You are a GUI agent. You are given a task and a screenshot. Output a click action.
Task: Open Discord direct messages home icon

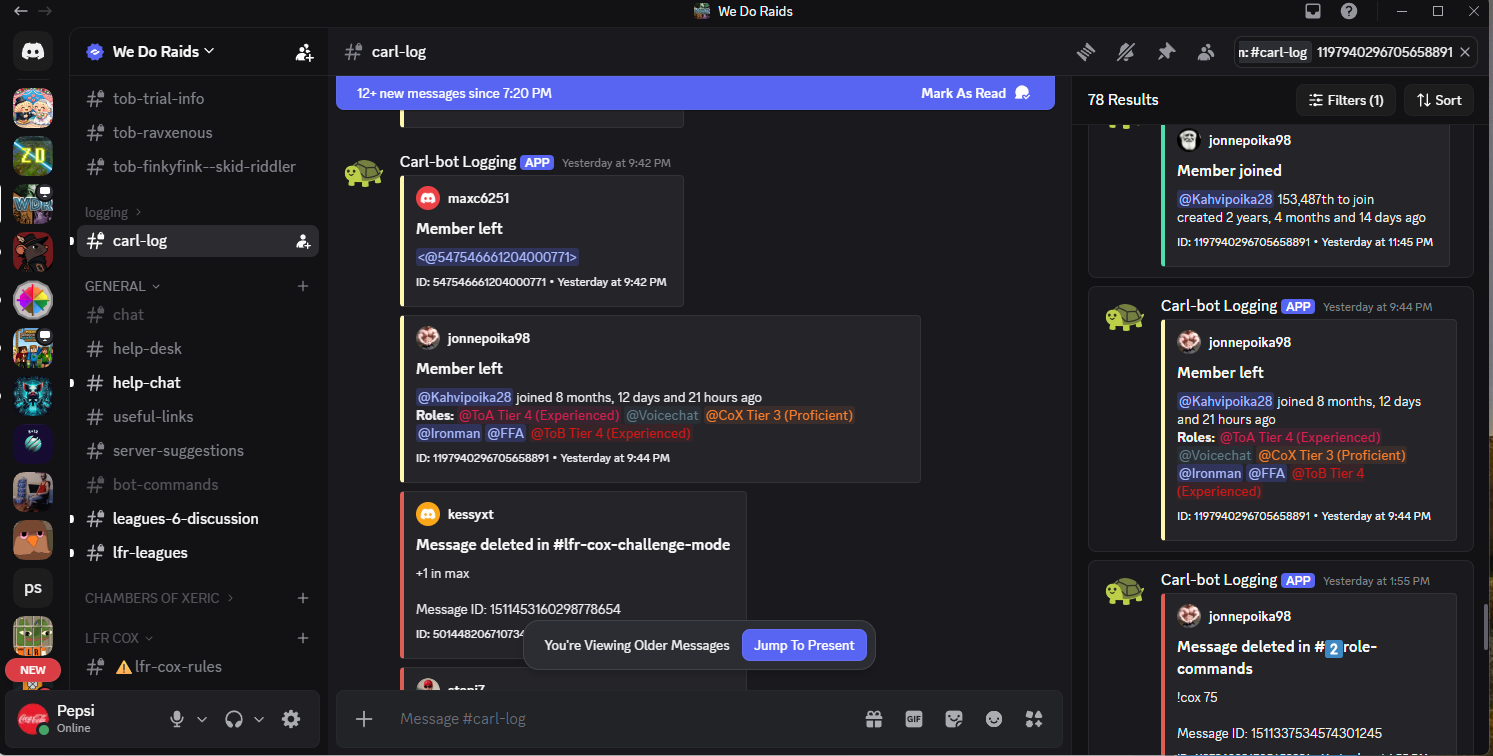tap(33, 51)
